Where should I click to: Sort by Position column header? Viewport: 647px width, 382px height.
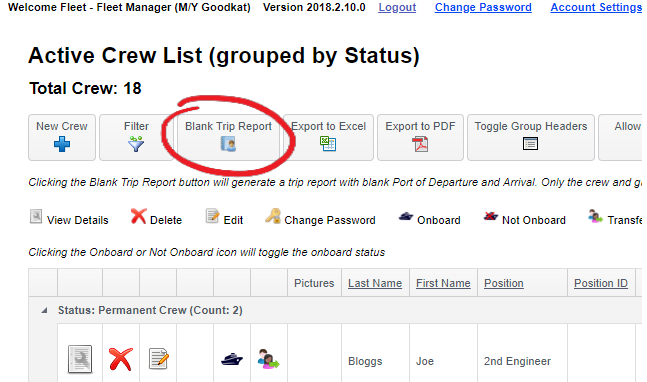pyautogui.click(x=503, y=283)
